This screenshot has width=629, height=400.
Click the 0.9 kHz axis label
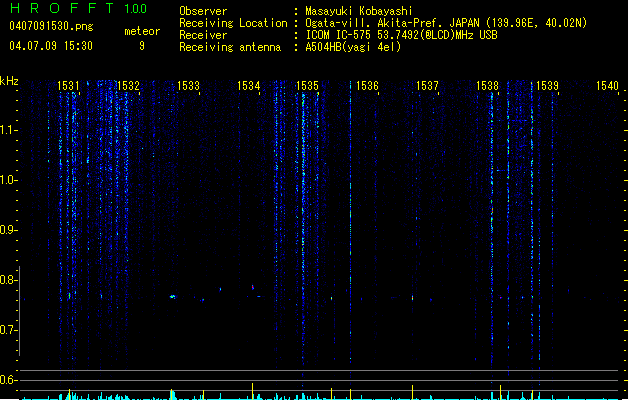8,230
